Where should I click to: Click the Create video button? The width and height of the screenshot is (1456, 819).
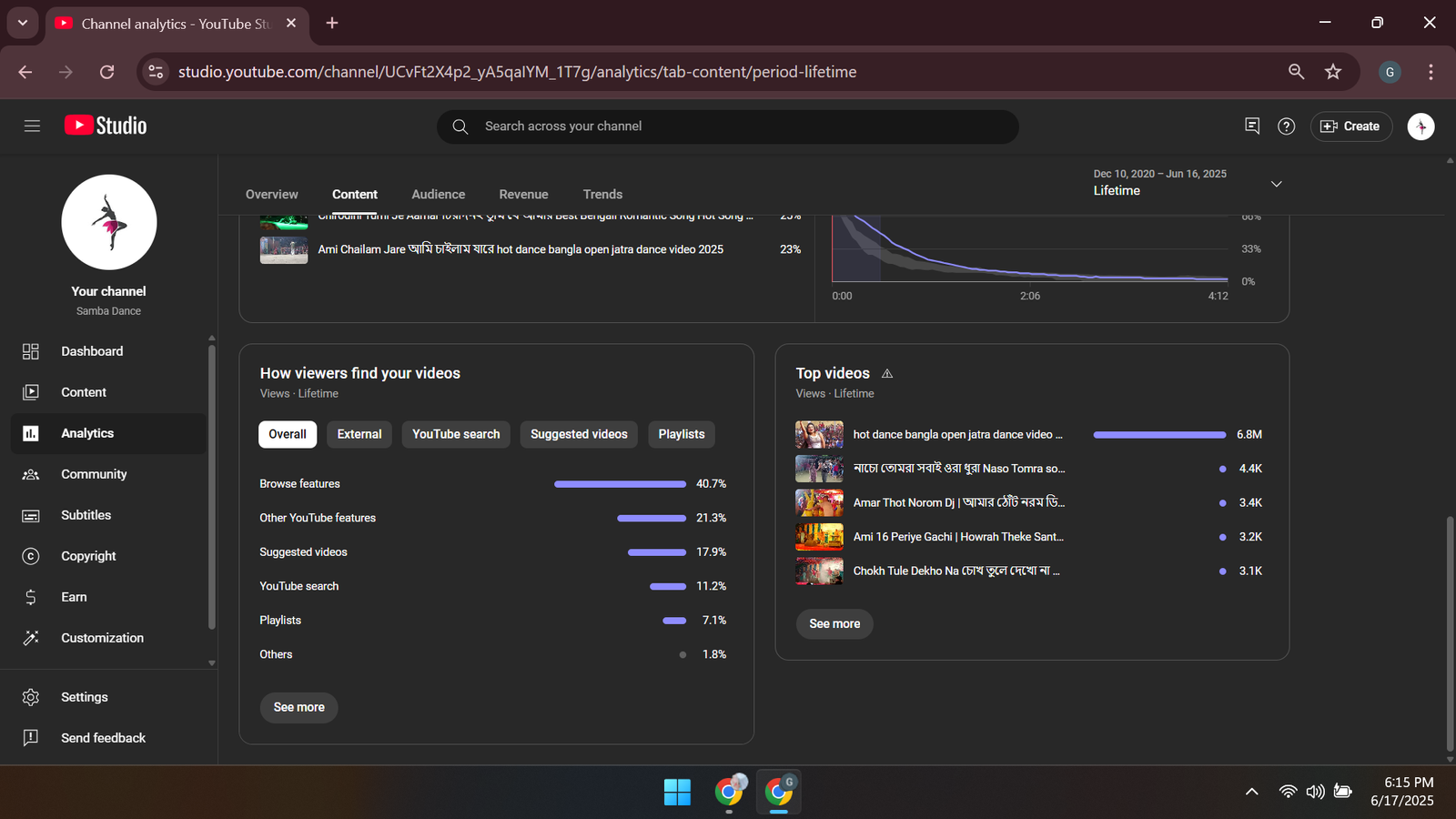point(1350,126)
